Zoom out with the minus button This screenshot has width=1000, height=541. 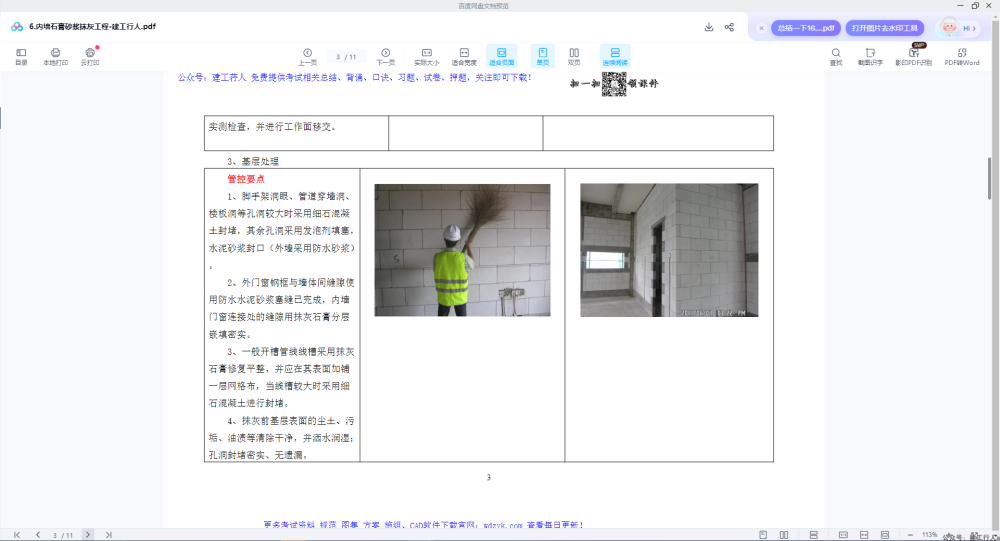(x=910, y=535)
